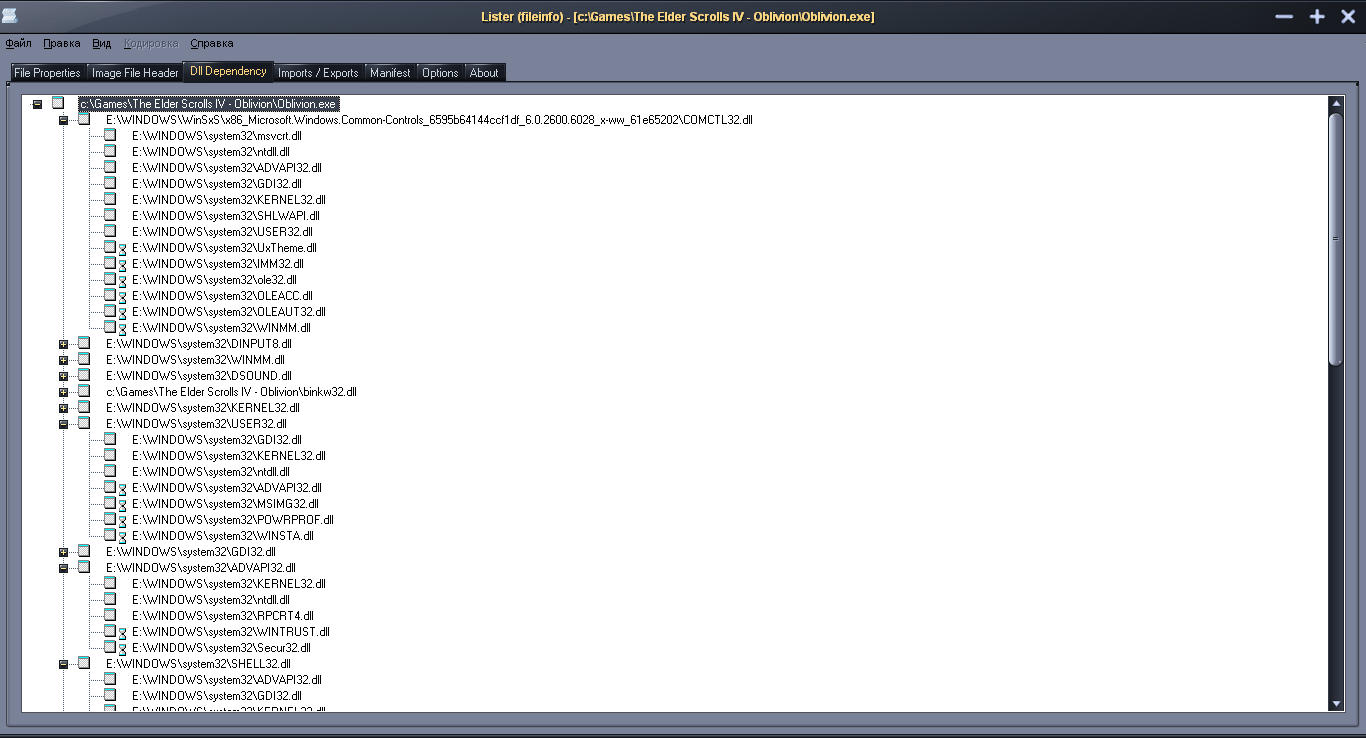The image size is (1366, 738).
Task: Collapse the Oblivion.exe root node
Action: point(37,103)
